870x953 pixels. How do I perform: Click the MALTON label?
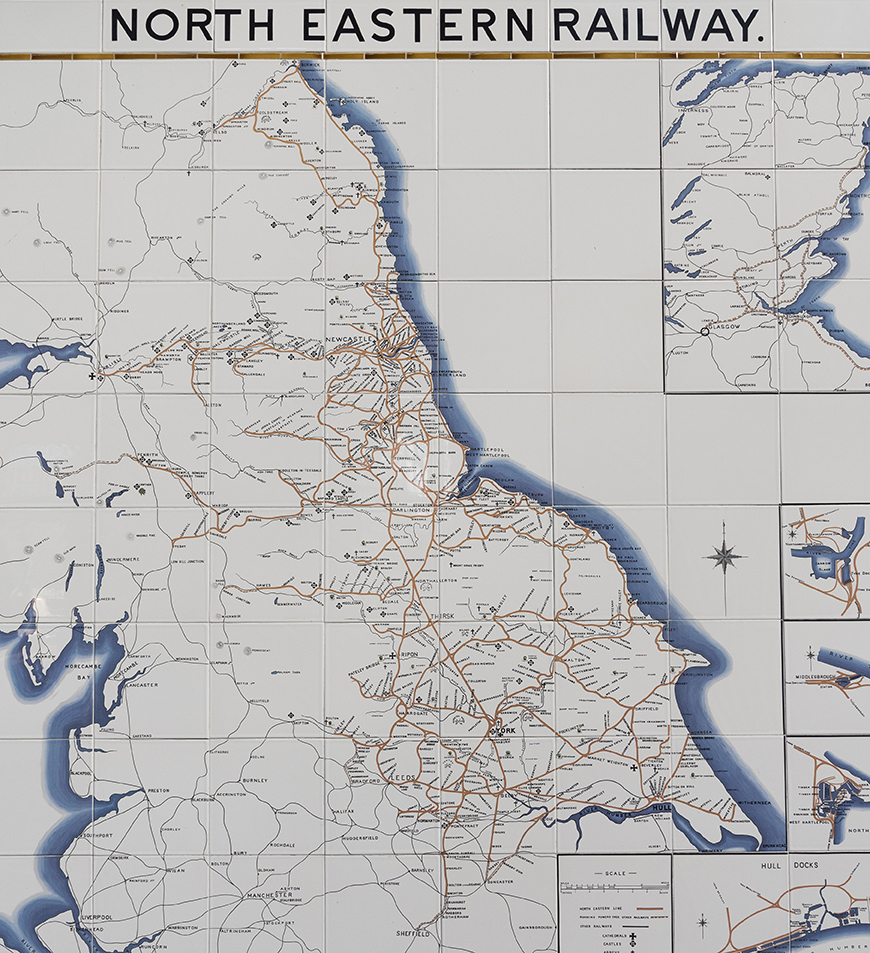575,659
